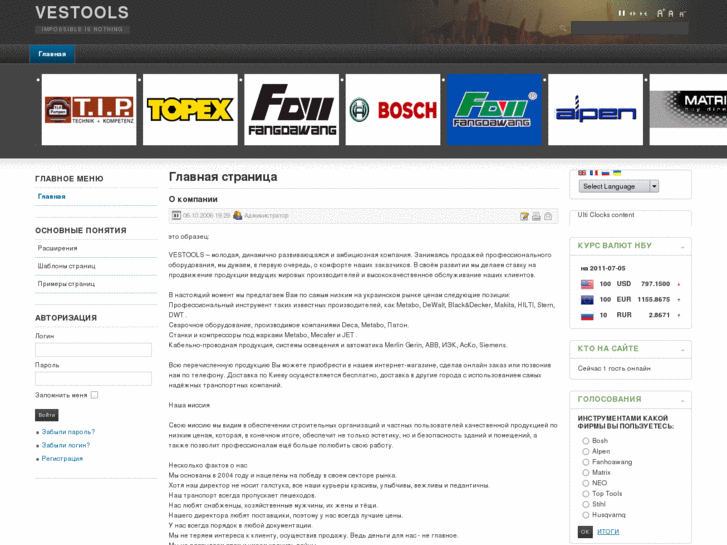Viewport: 727px width, 545px height.
Task: Select Главная in the main menu sidebar
Action: [x=51, y=197]
